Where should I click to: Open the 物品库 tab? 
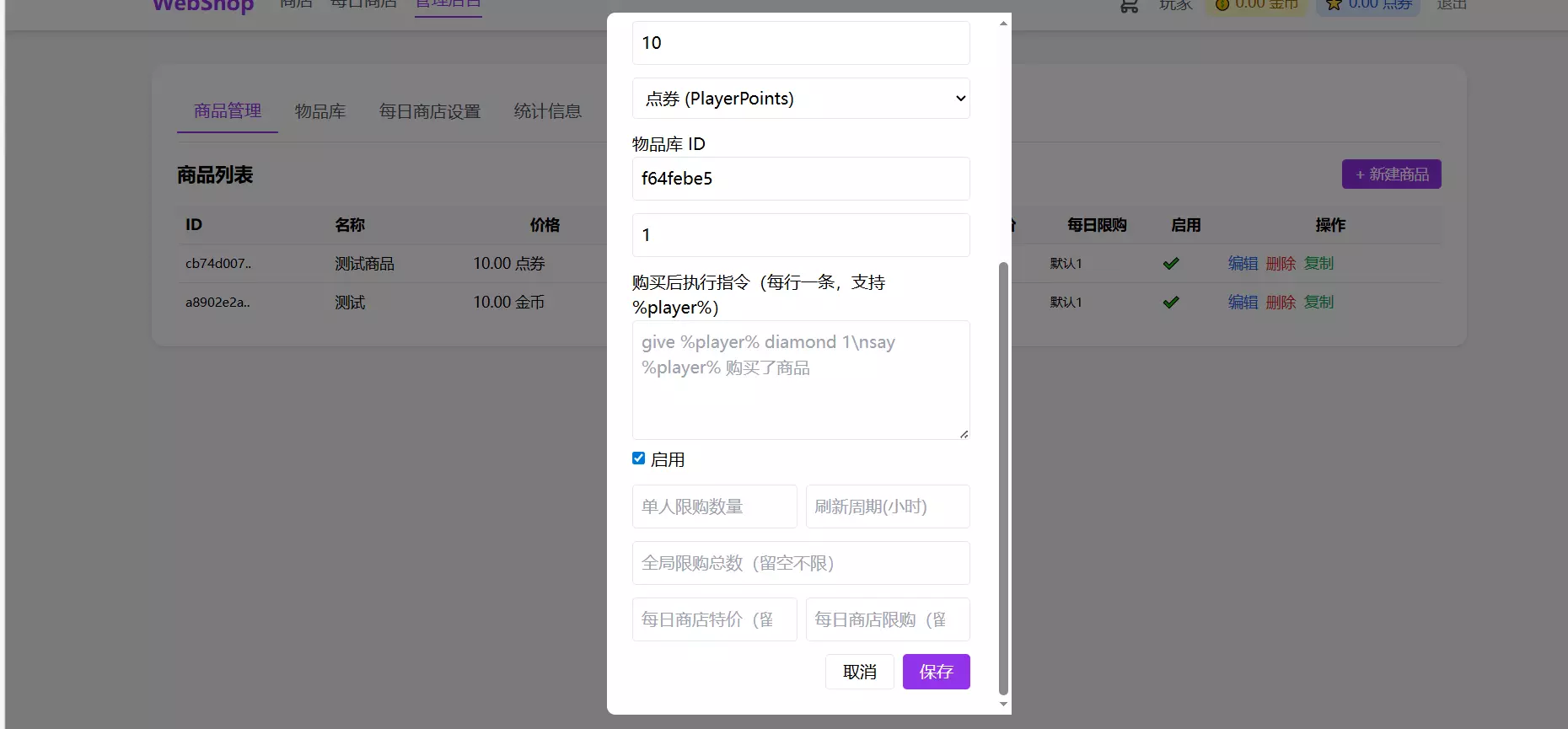coord(320,111)
